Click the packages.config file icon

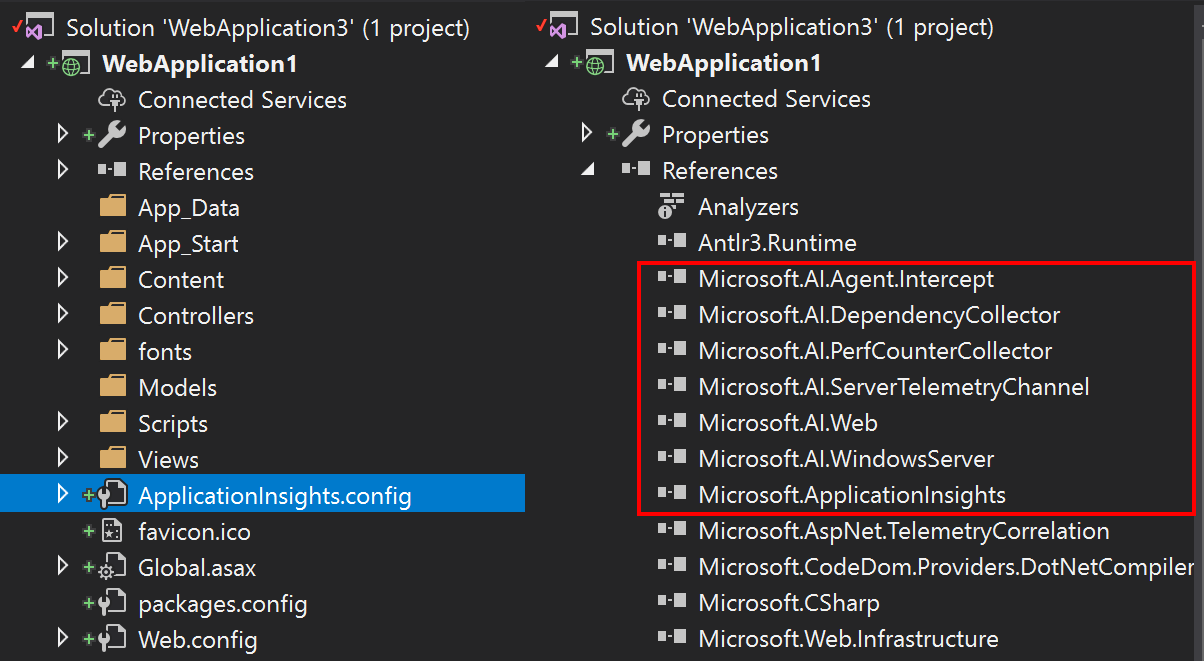(112, 604)
